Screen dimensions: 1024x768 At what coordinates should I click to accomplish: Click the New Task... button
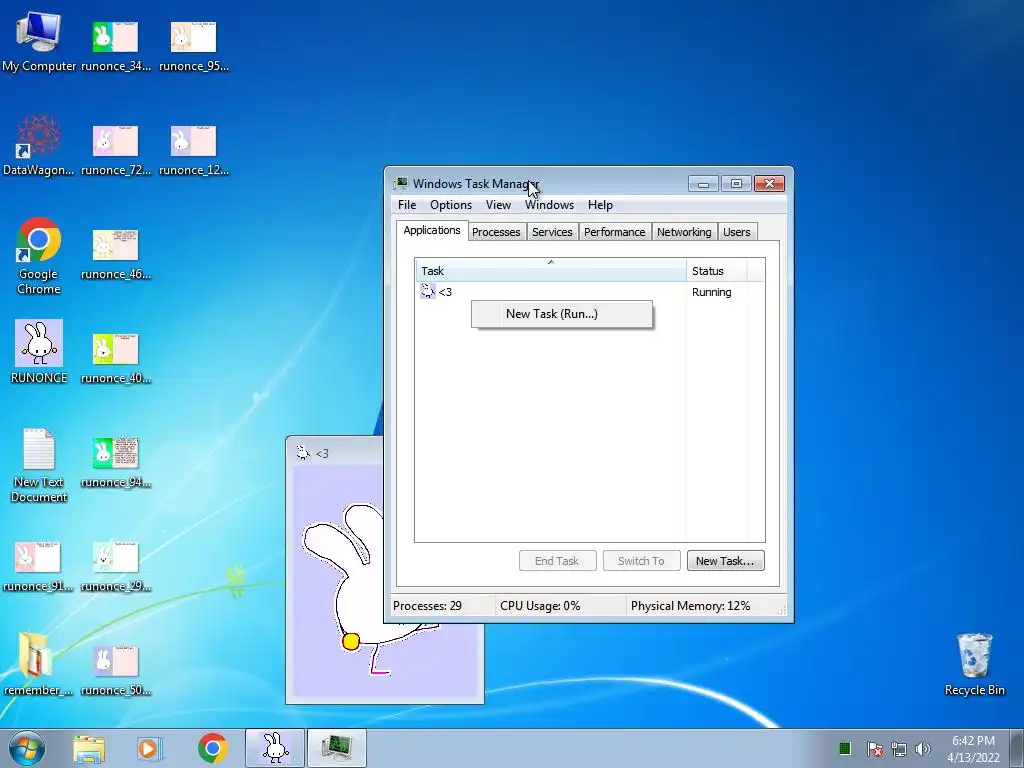(x=725, y=561)
